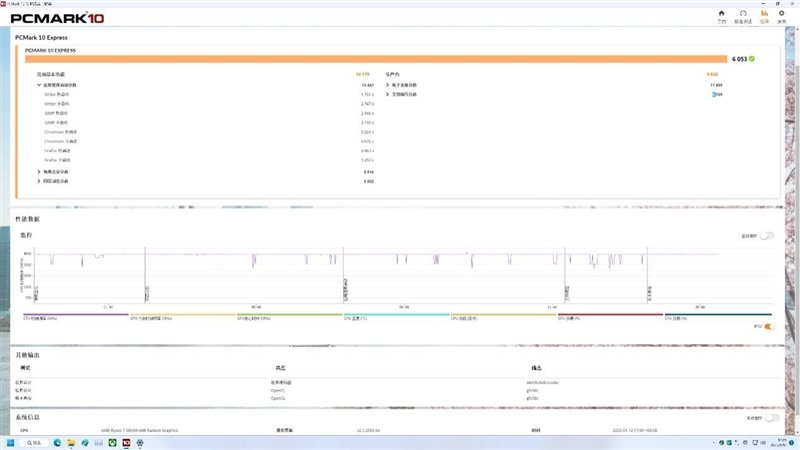Open the taskbar search box
This screenshot has height=450, width=800.
[34, 443]
